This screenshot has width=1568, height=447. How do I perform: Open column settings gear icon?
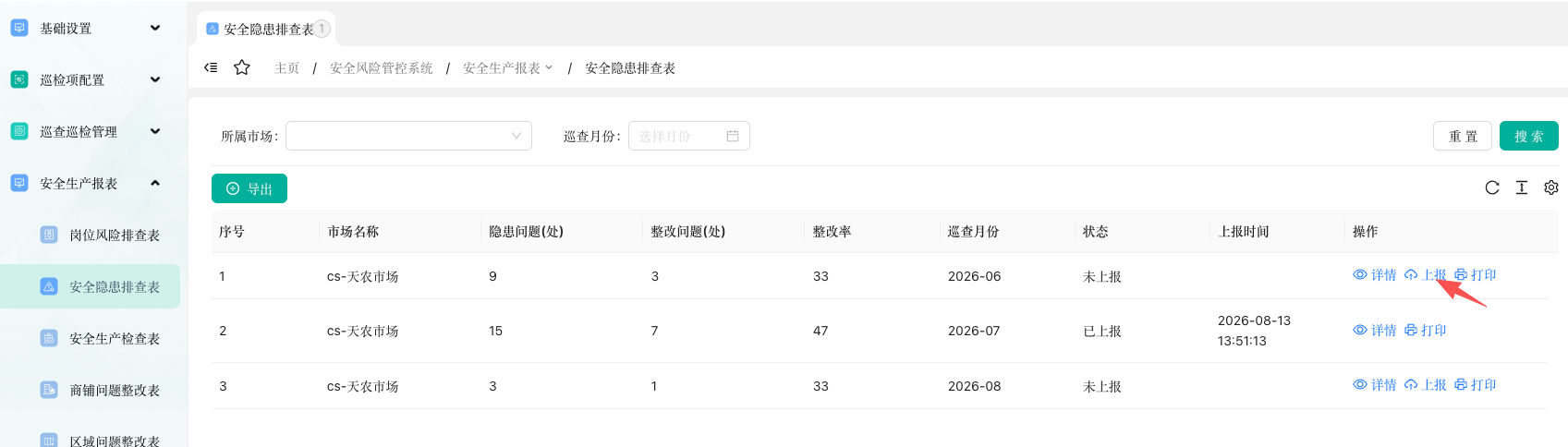pyautogui.click(x=1551, y=187)
